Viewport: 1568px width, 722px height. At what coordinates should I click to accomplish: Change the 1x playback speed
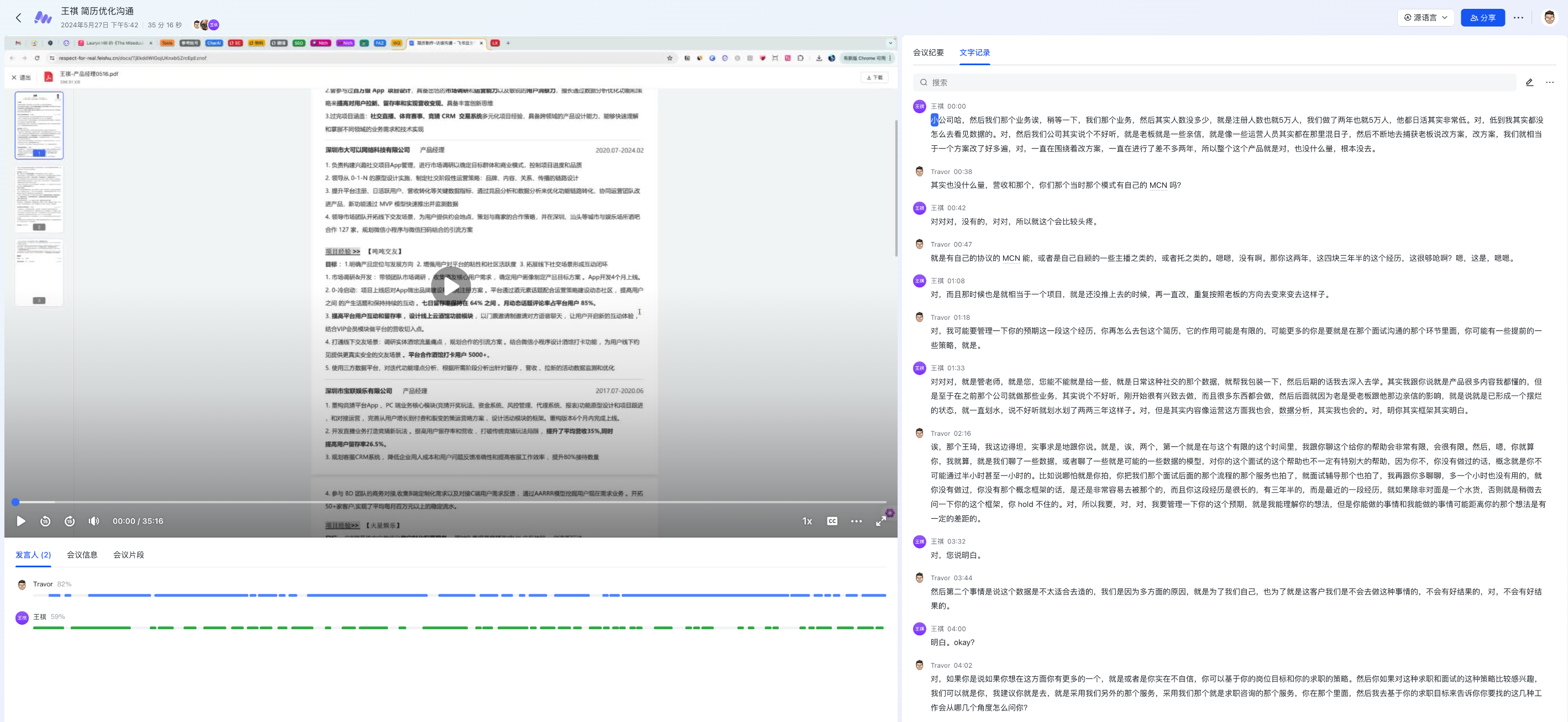[x=807, y=521]
